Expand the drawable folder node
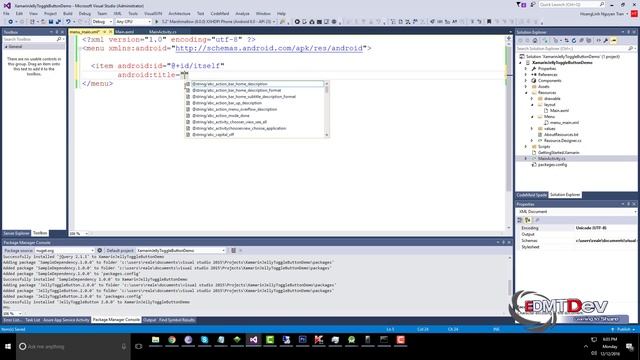 click(532, 98)
